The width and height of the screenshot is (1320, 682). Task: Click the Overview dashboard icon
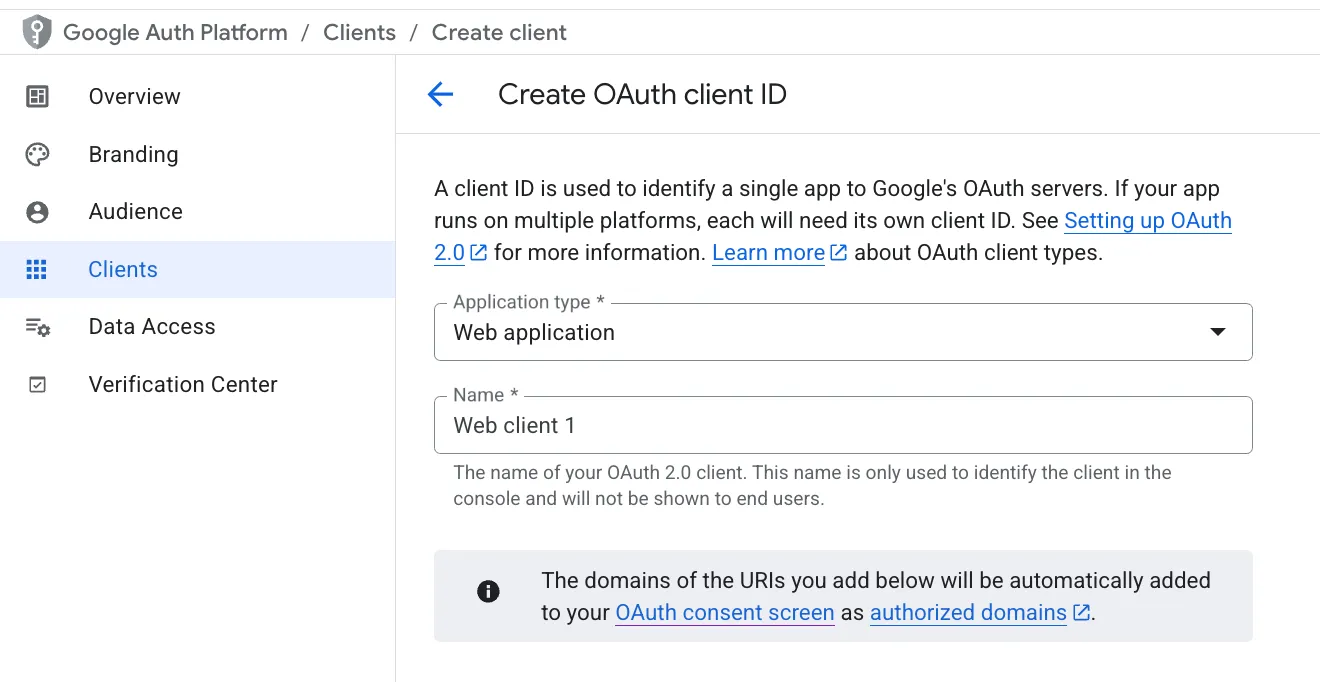37,97
